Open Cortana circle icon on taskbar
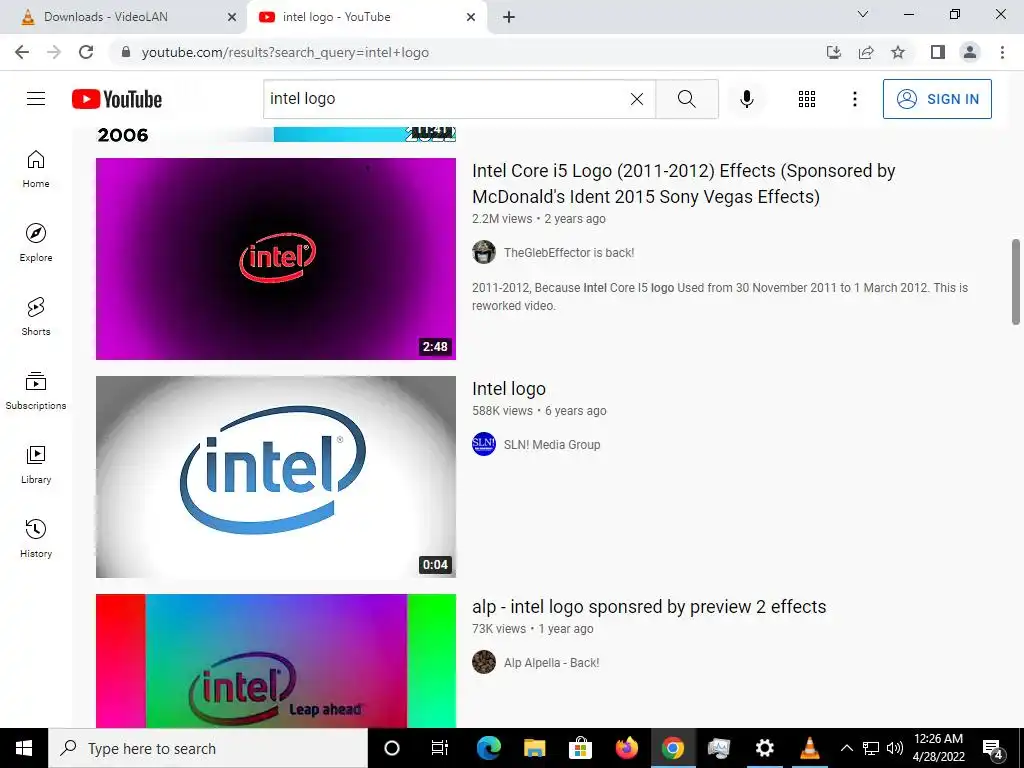 pos(391,748)
